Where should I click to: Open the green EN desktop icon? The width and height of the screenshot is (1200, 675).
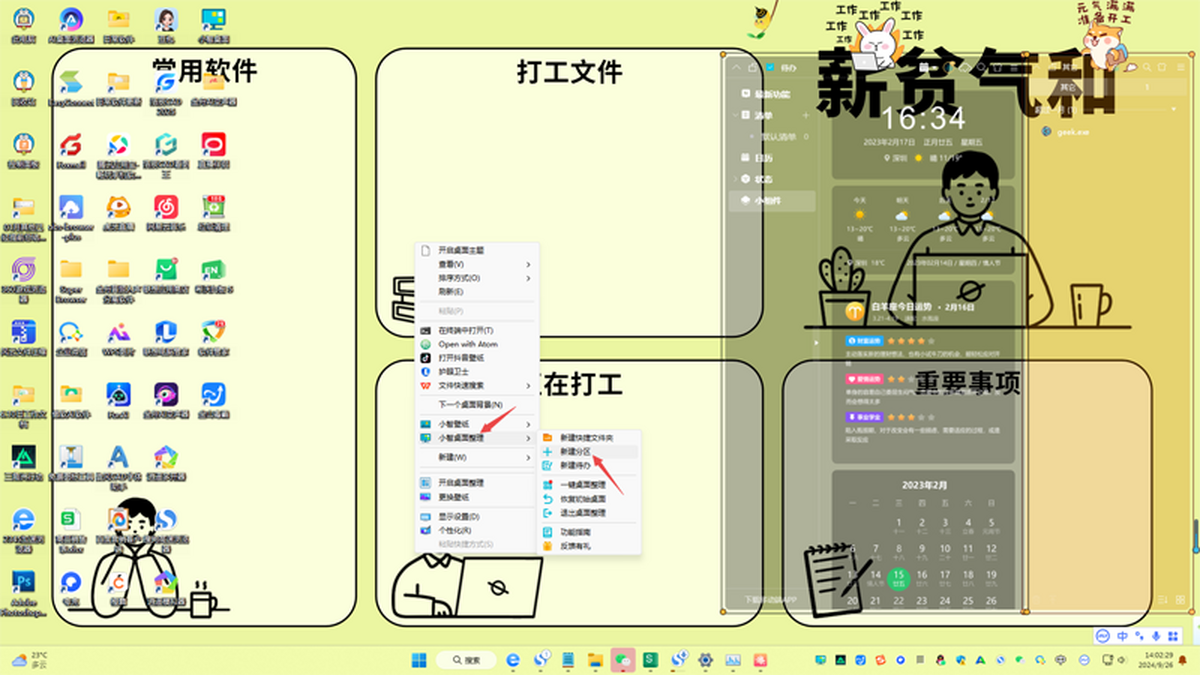click(x=214, y=276)
